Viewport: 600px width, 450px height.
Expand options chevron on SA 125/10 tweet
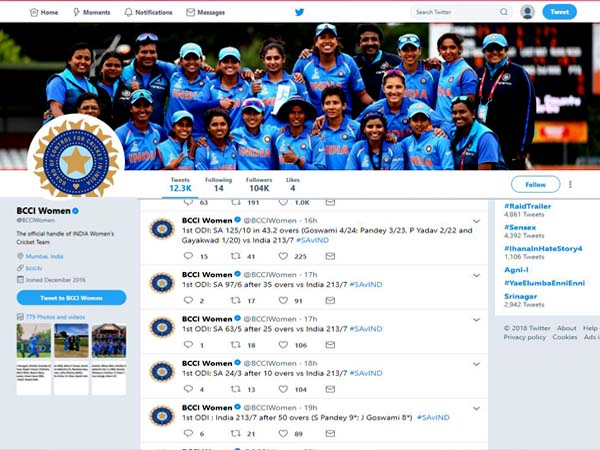click(476, 221)
